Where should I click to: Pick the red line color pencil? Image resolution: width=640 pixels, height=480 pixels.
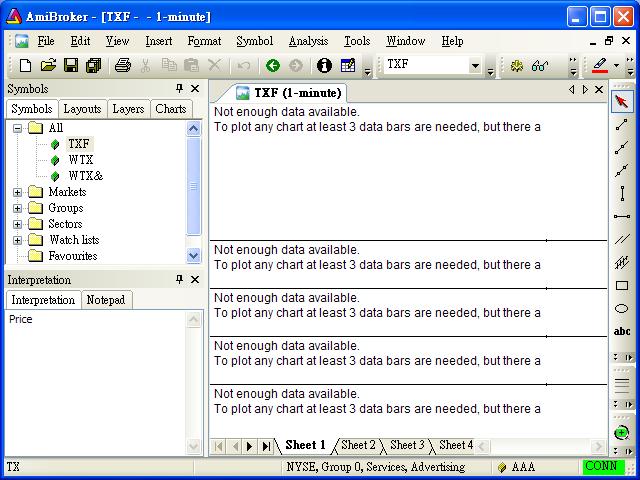[600, 65]
